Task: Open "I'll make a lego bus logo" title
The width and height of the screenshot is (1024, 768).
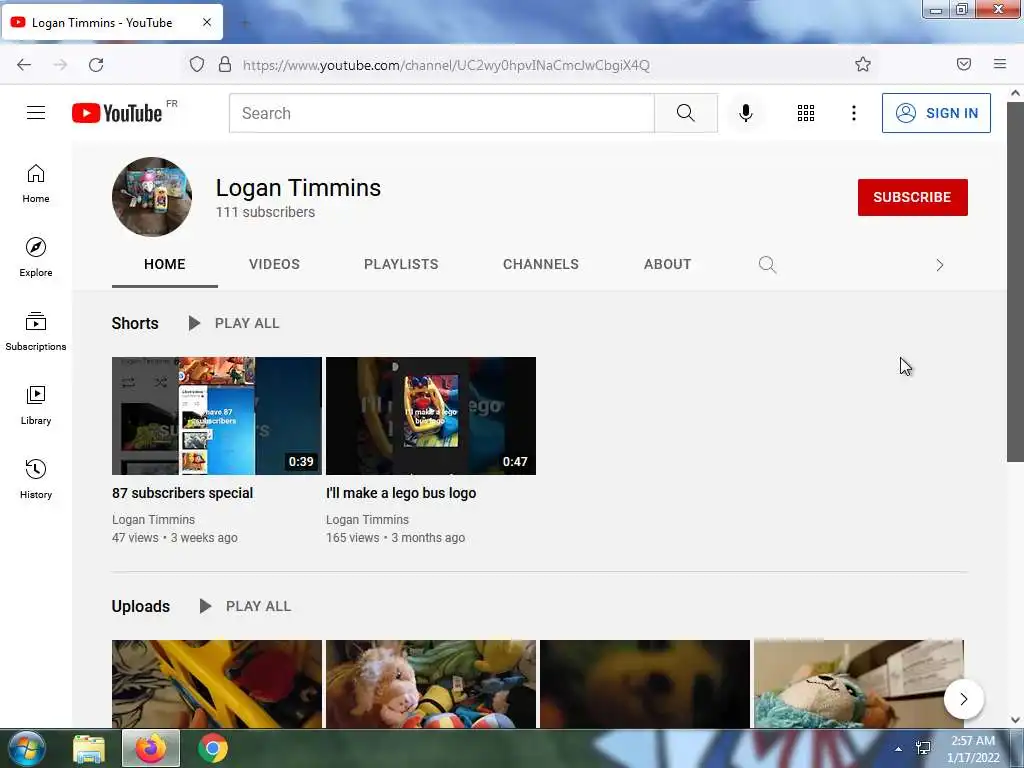Action: coord(401,493)
